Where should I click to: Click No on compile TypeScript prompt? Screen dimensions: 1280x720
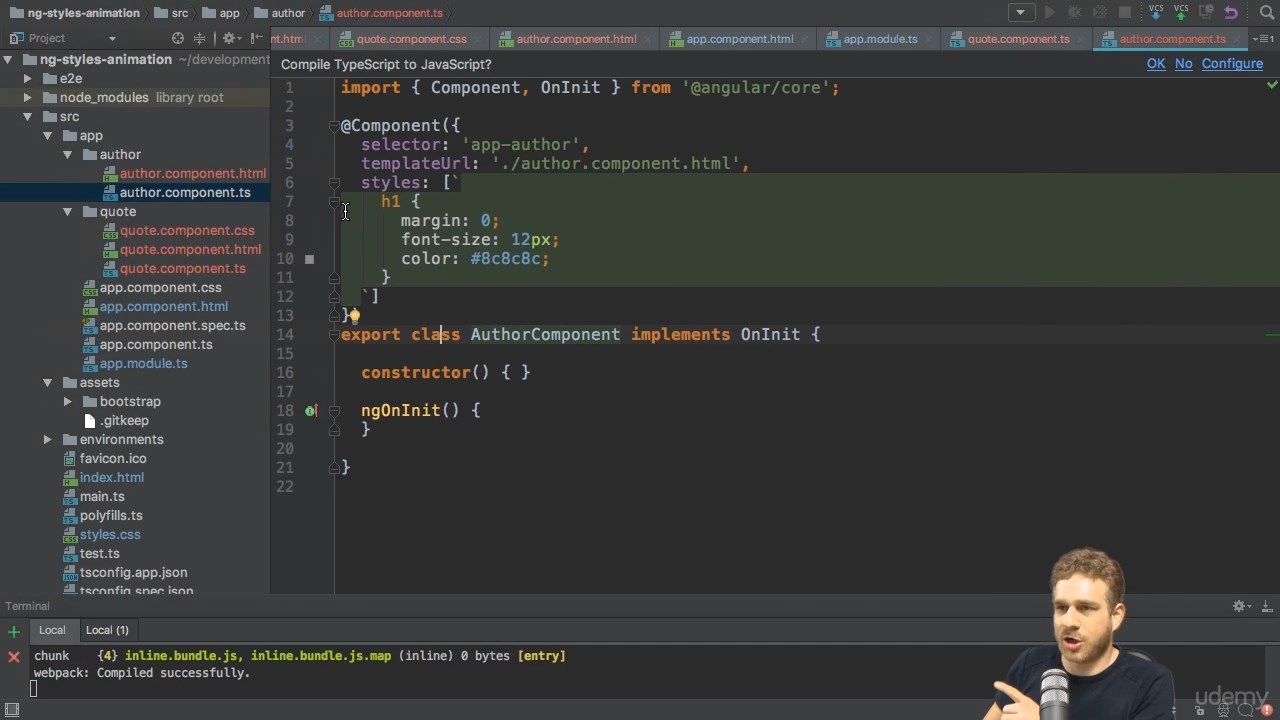pyautogui.click(x=1183, y=64)
